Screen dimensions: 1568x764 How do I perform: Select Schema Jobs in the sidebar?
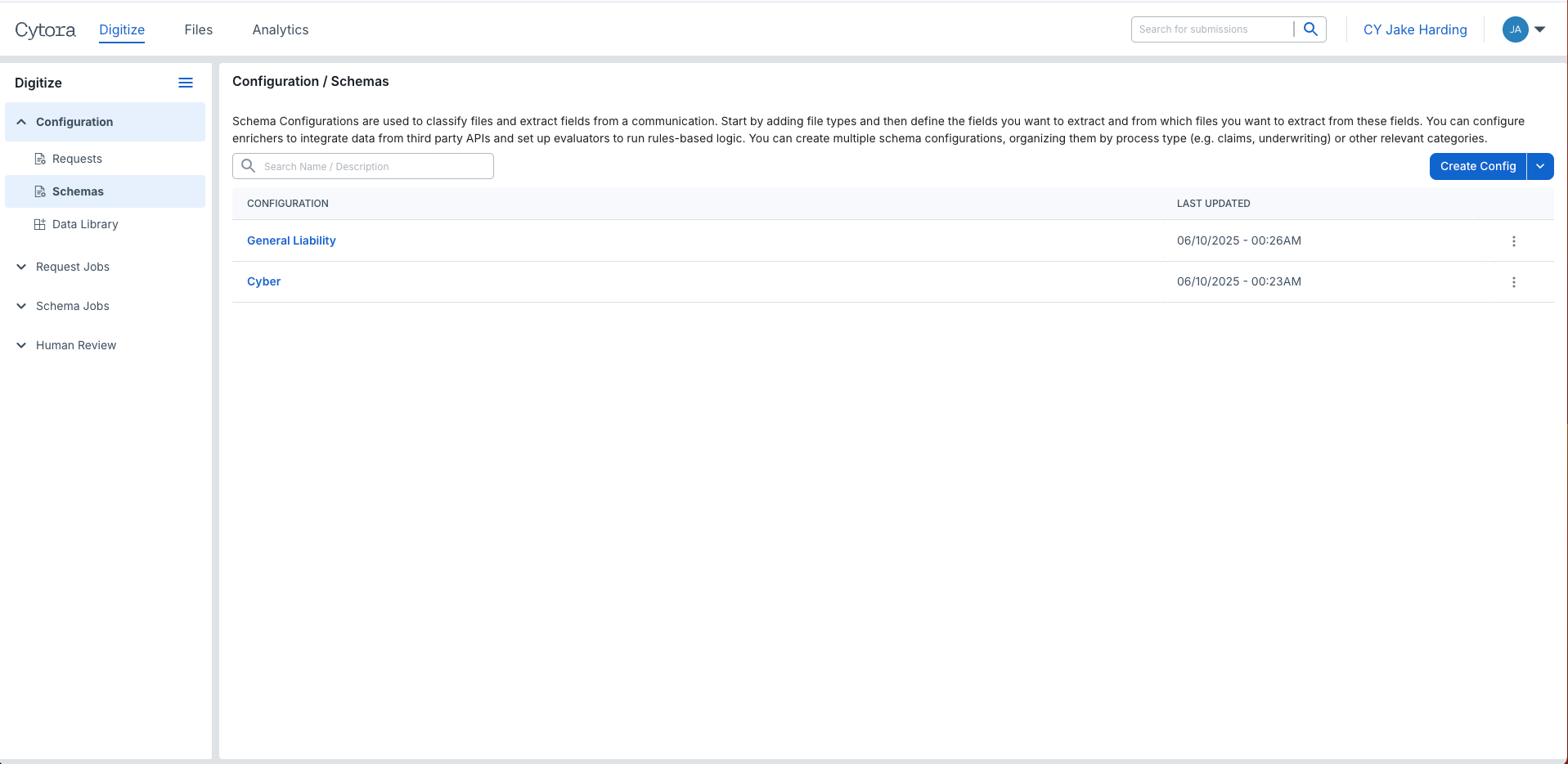[73, 306]
